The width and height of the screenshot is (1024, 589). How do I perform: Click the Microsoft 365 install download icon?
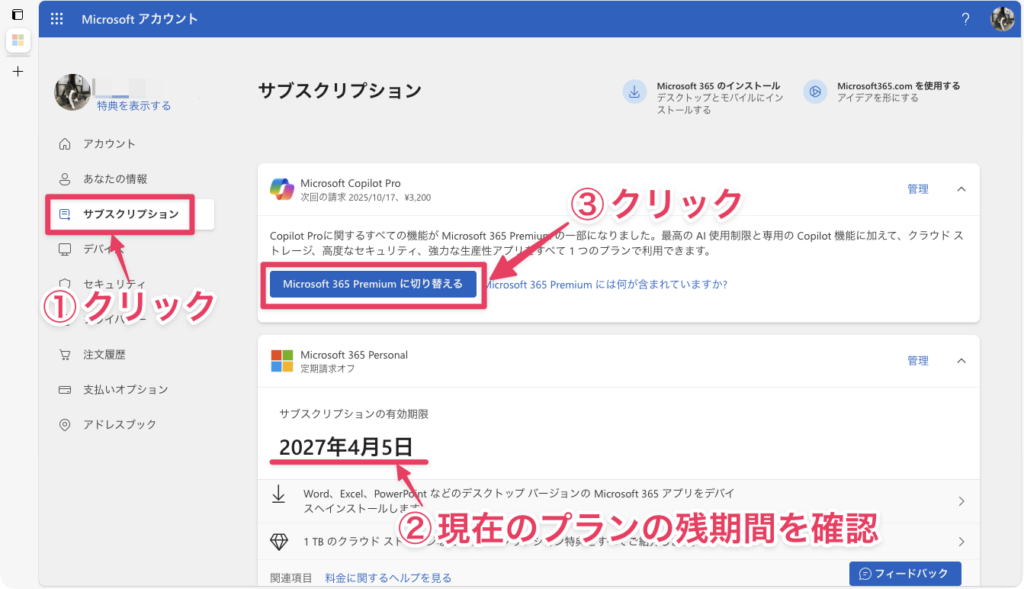pyautogui.click(x=634, y=92)
